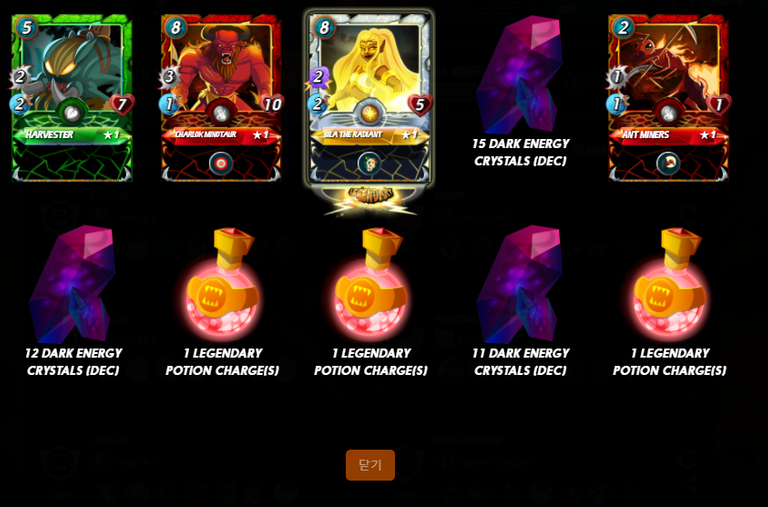Click the Harvester card

[x=72, y=98]
